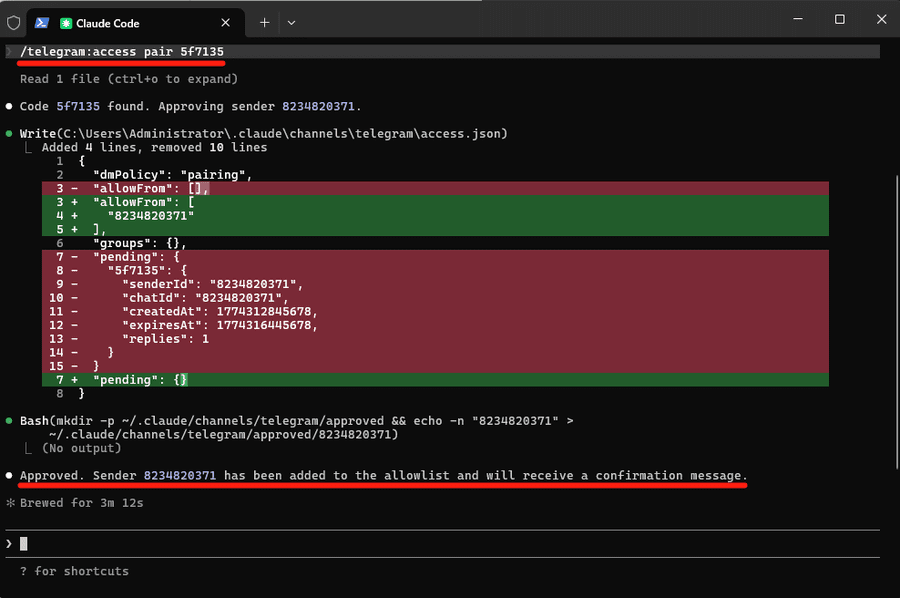Image resolution: width=900 pixels, height=598 pixels.
Task: Click the Write access.json path line
Action: (263, 134)
